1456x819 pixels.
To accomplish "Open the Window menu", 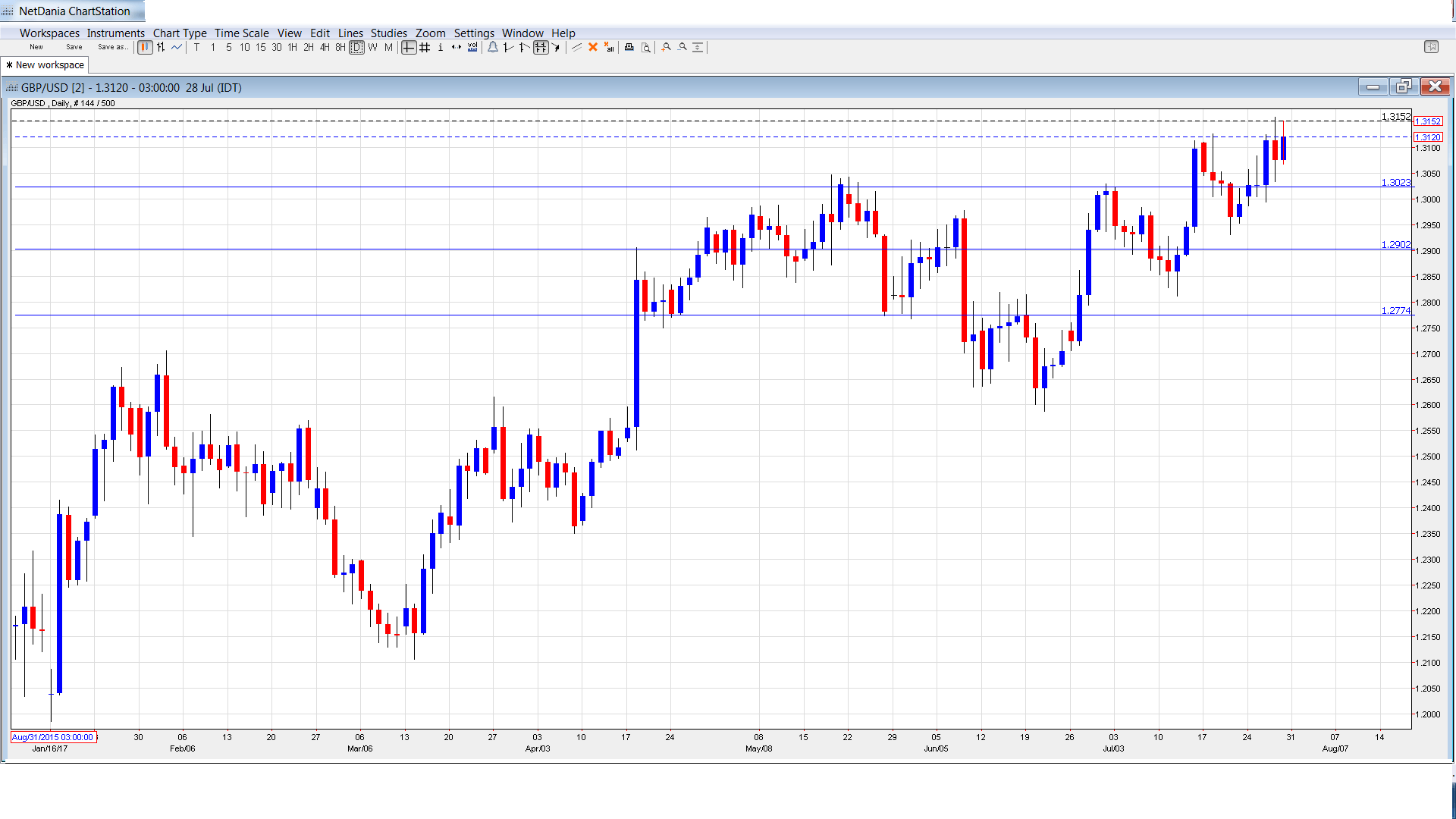I will tap(522, 33).
